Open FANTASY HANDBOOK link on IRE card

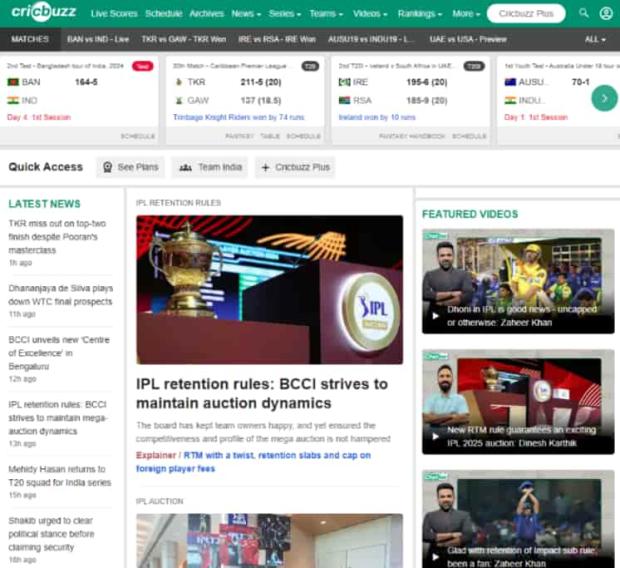[412, 136]
